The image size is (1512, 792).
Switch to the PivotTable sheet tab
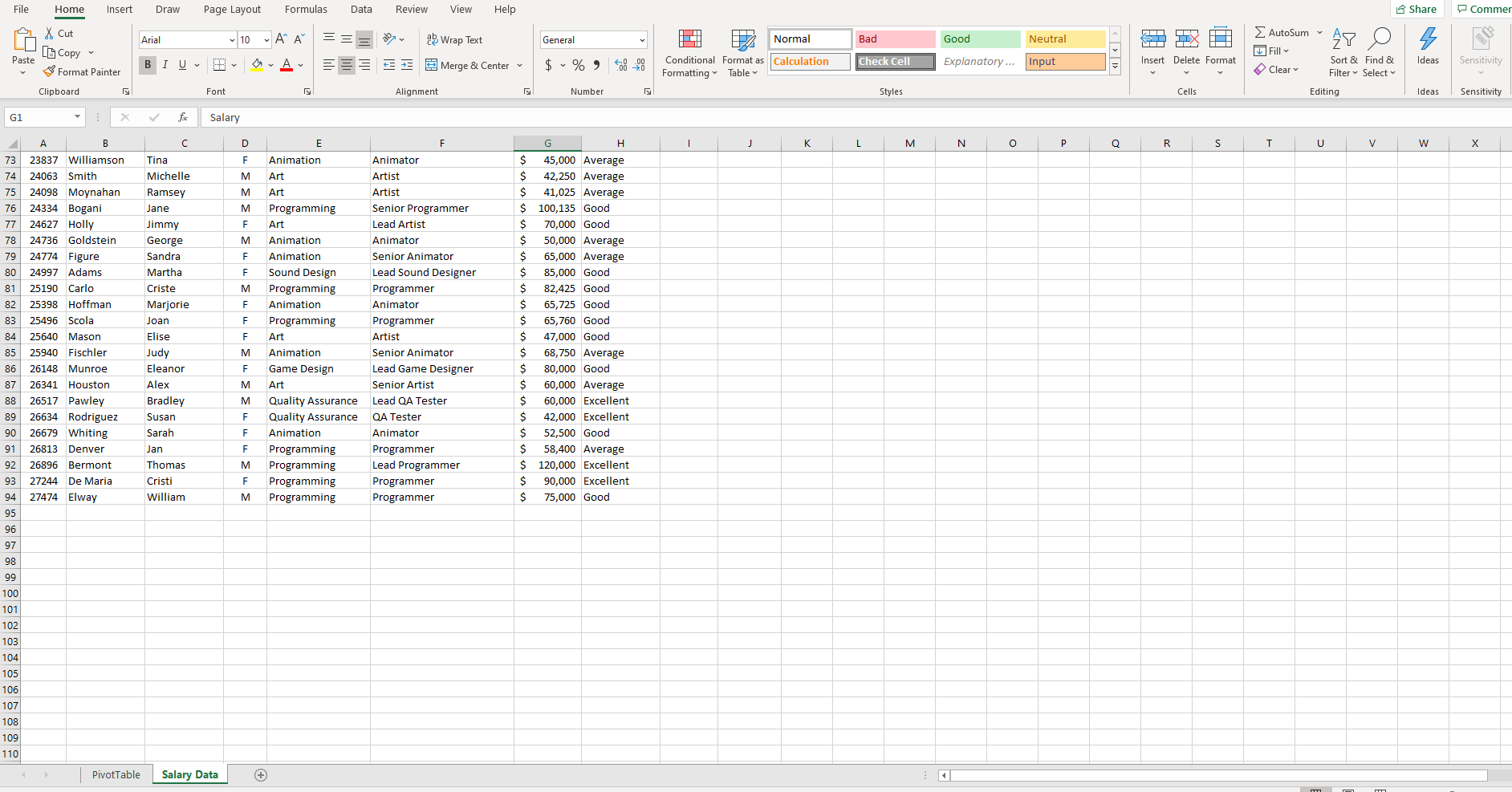pyautogui.click(x=116, y=774)
